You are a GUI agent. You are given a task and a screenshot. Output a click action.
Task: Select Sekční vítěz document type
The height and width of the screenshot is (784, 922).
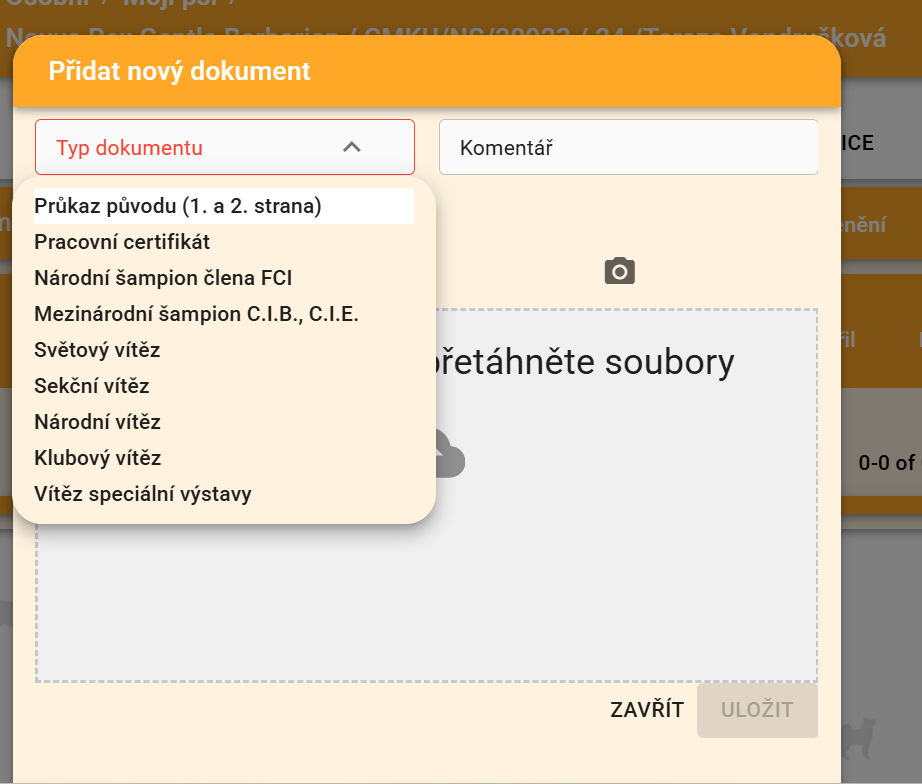(x=92, y=386)
